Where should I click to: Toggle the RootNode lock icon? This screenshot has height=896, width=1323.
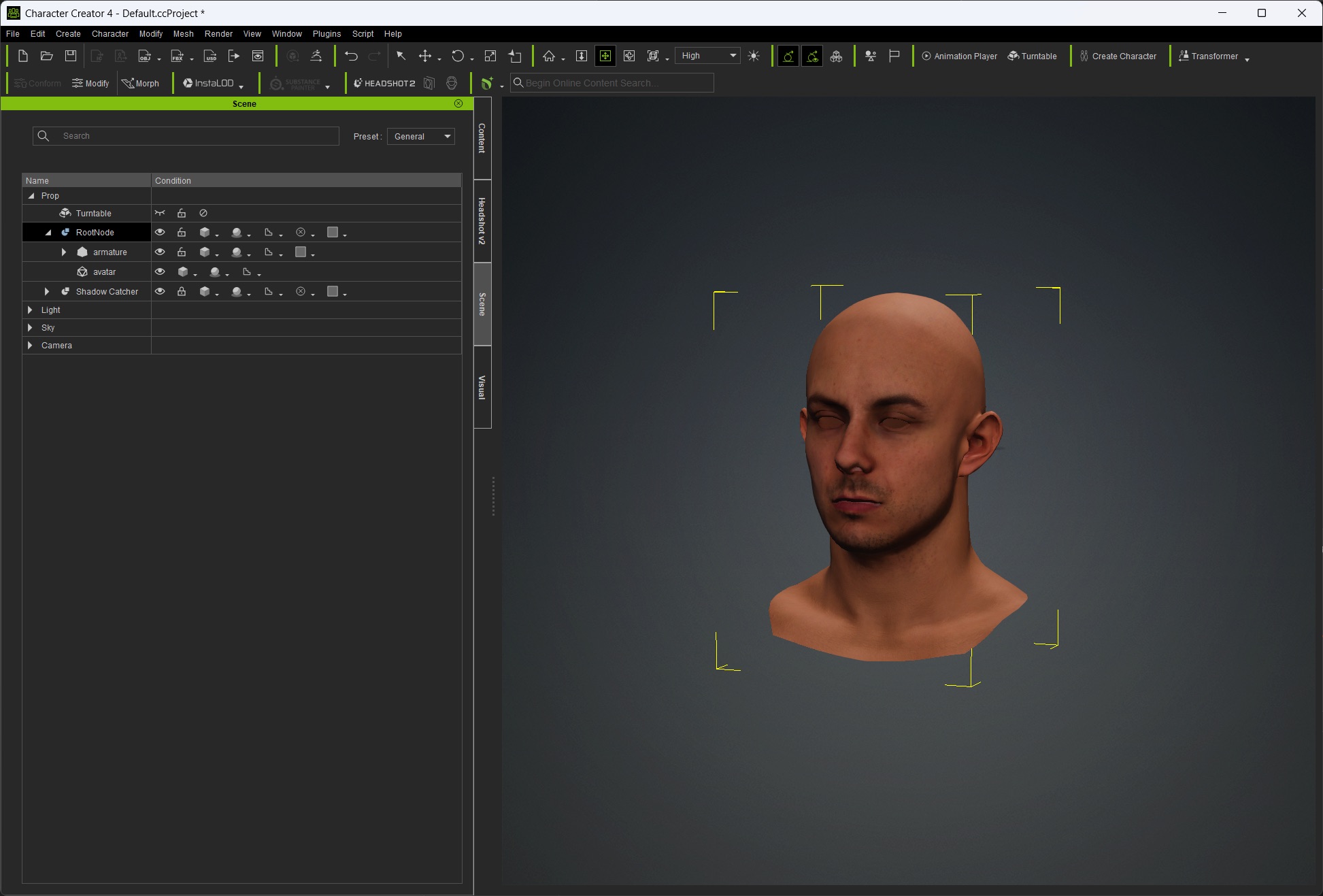(x=182, y=232)
